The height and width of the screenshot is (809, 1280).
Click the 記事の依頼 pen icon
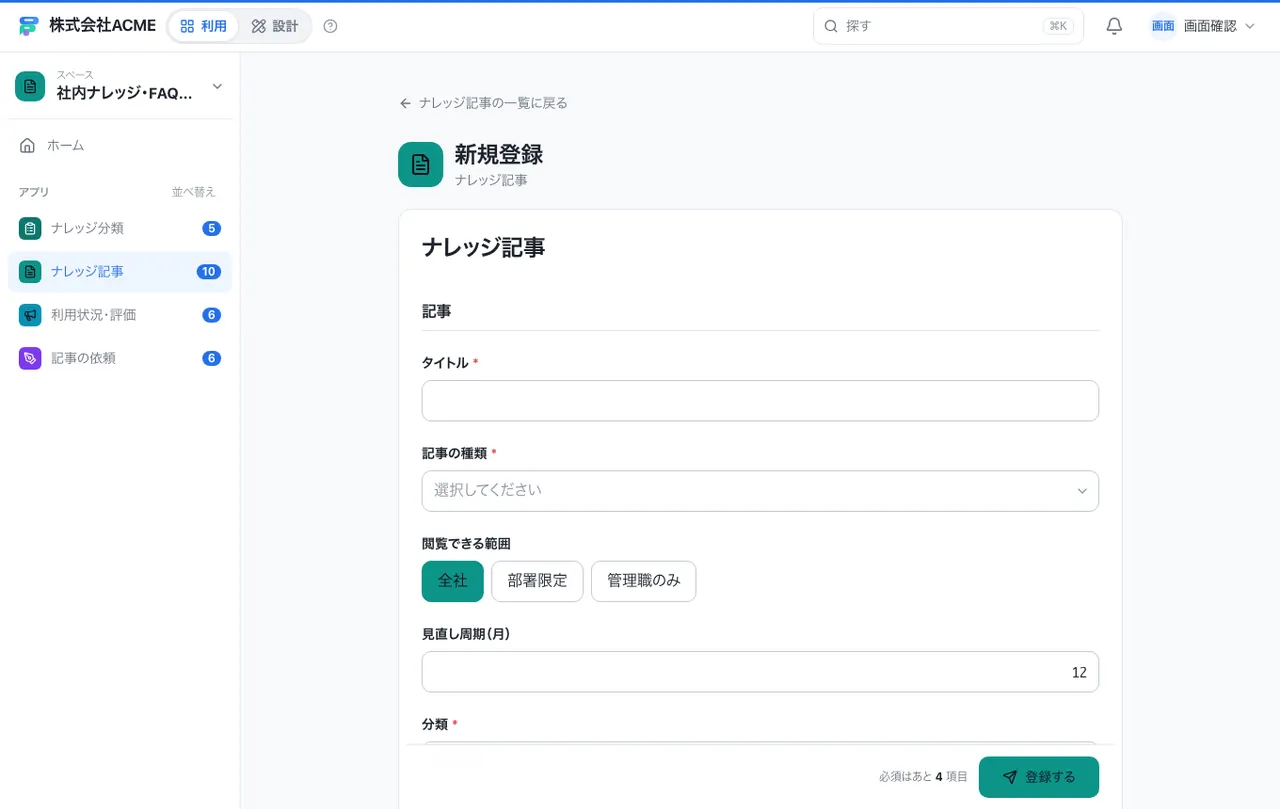pos(30,358)
